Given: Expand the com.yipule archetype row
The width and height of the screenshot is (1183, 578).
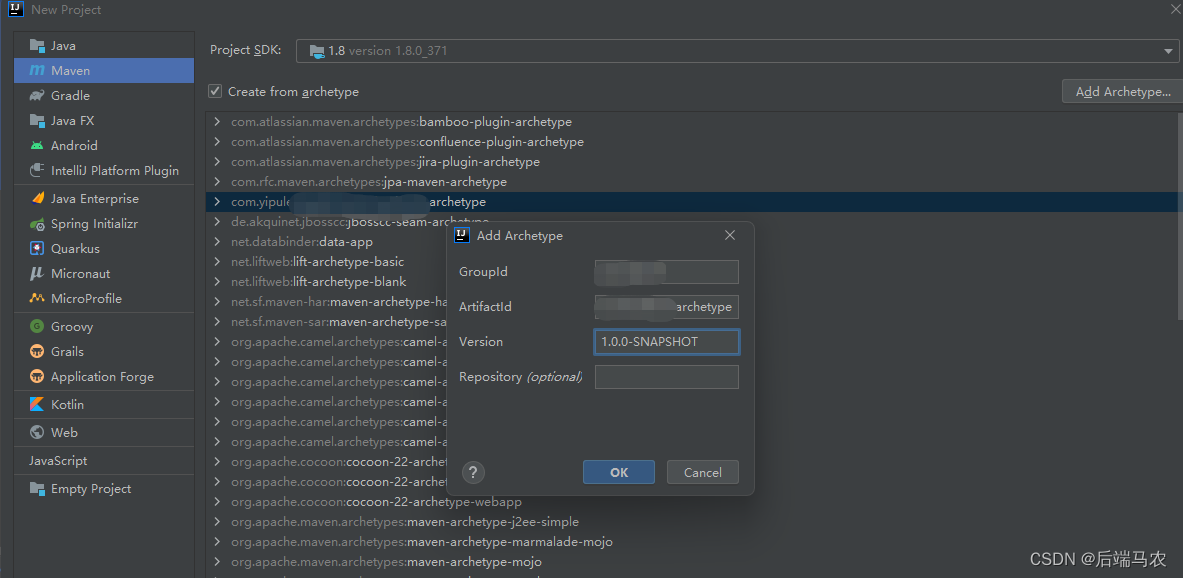Looking at the screenshot, I should click(217, 202).
